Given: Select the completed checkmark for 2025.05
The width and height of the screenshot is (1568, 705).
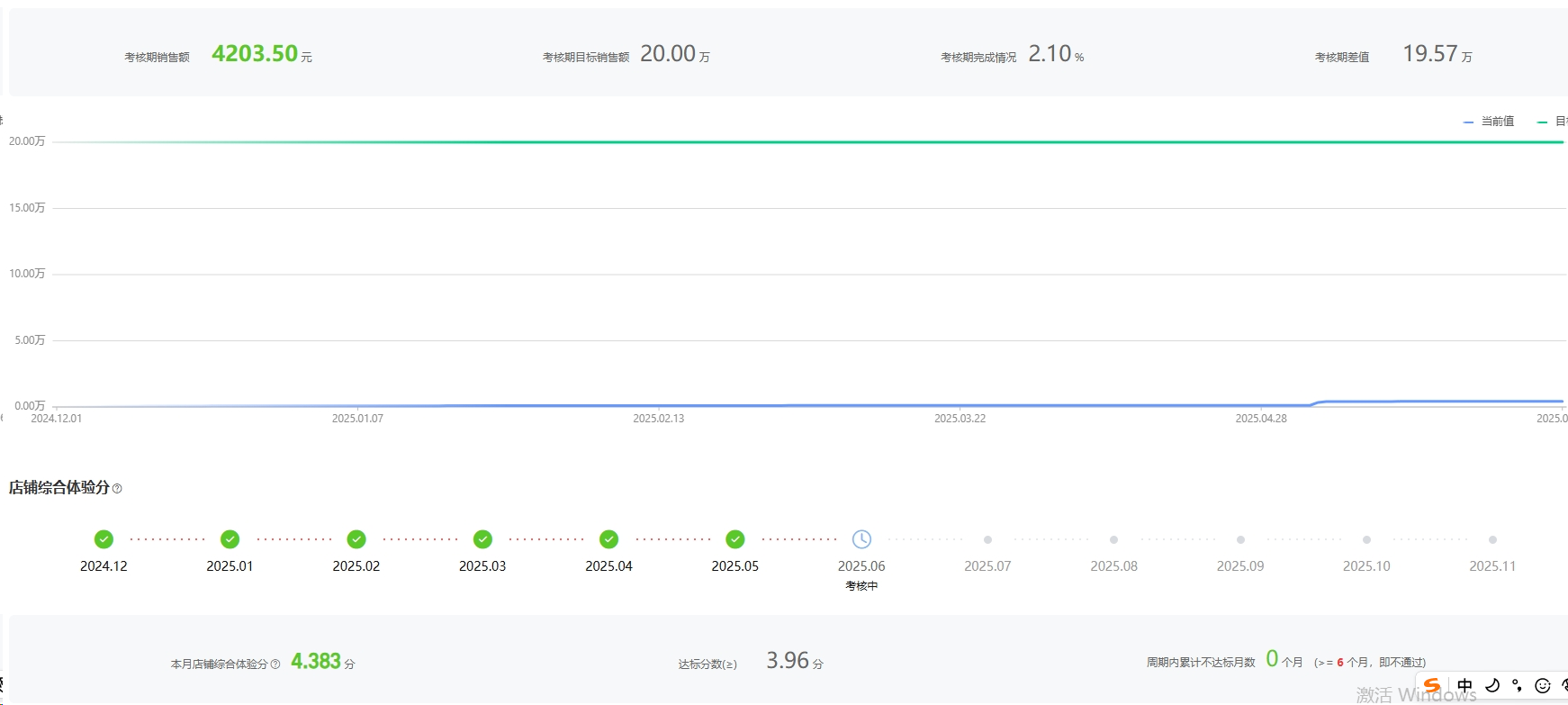Looking at the screenshot, I should point(735,539).
